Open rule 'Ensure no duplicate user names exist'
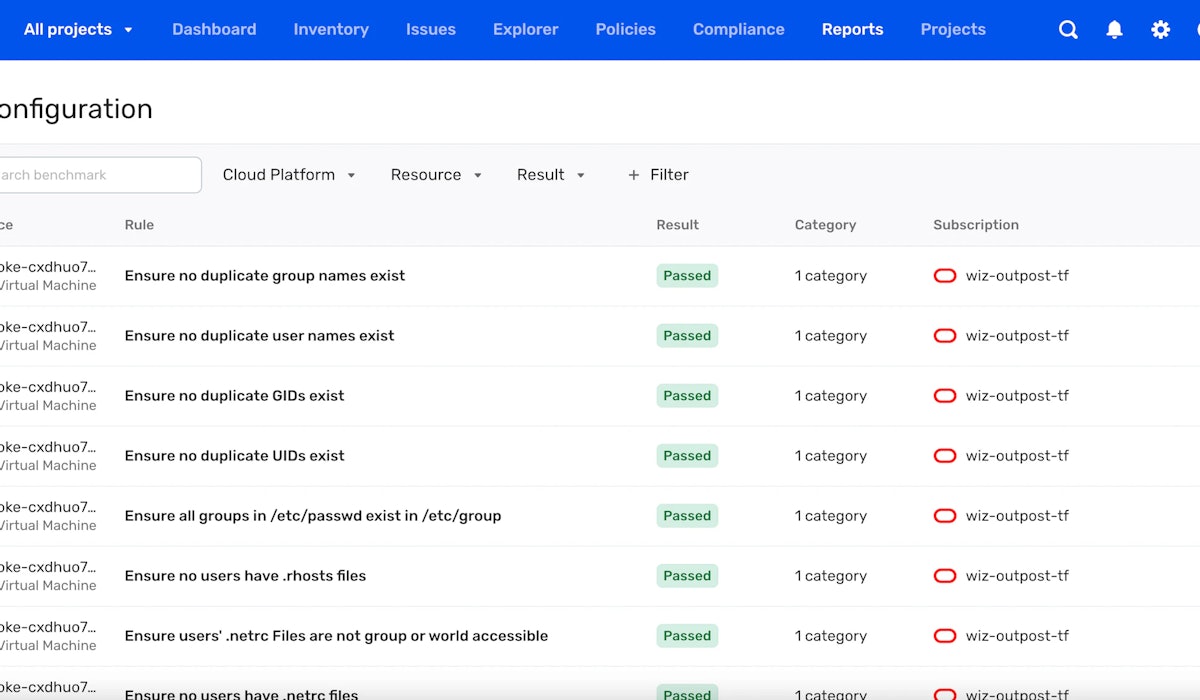The width and height of the screenshot is (1200, 700). (x=259, y=336)
